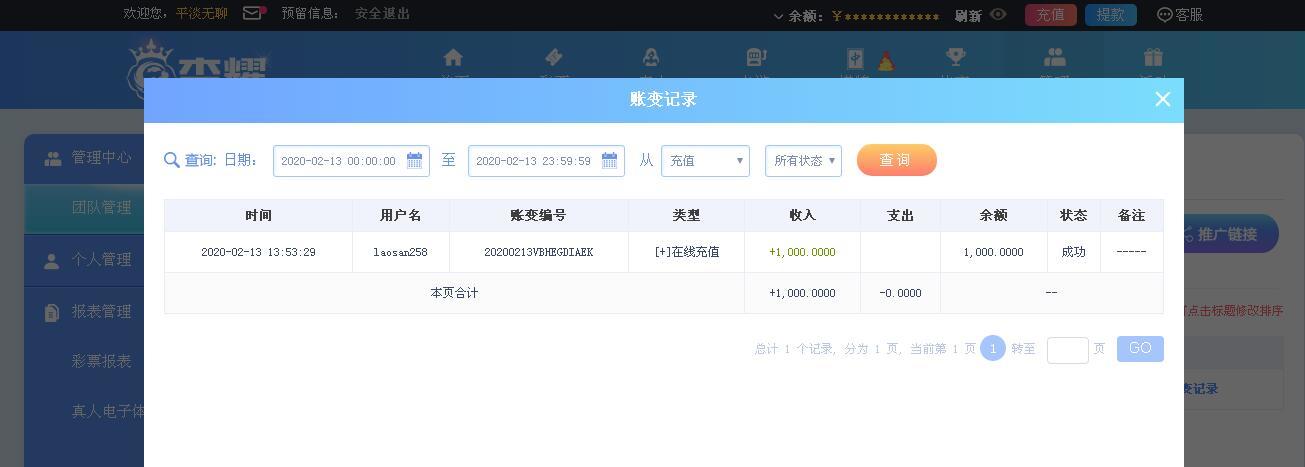Expand the balance chevron next to 余额
The width and height of the screenshot is (1305, 467).
coord(779,16)
